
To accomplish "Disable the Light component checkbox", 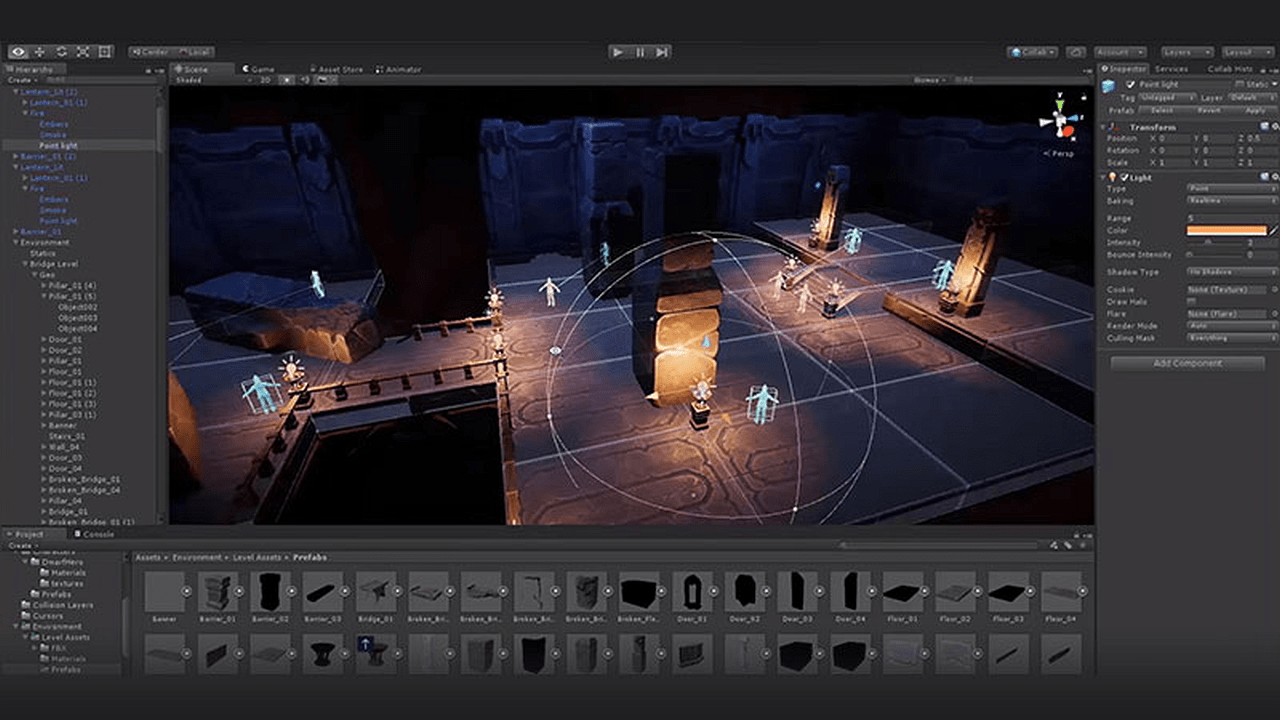I will [x=1124, y=177].
